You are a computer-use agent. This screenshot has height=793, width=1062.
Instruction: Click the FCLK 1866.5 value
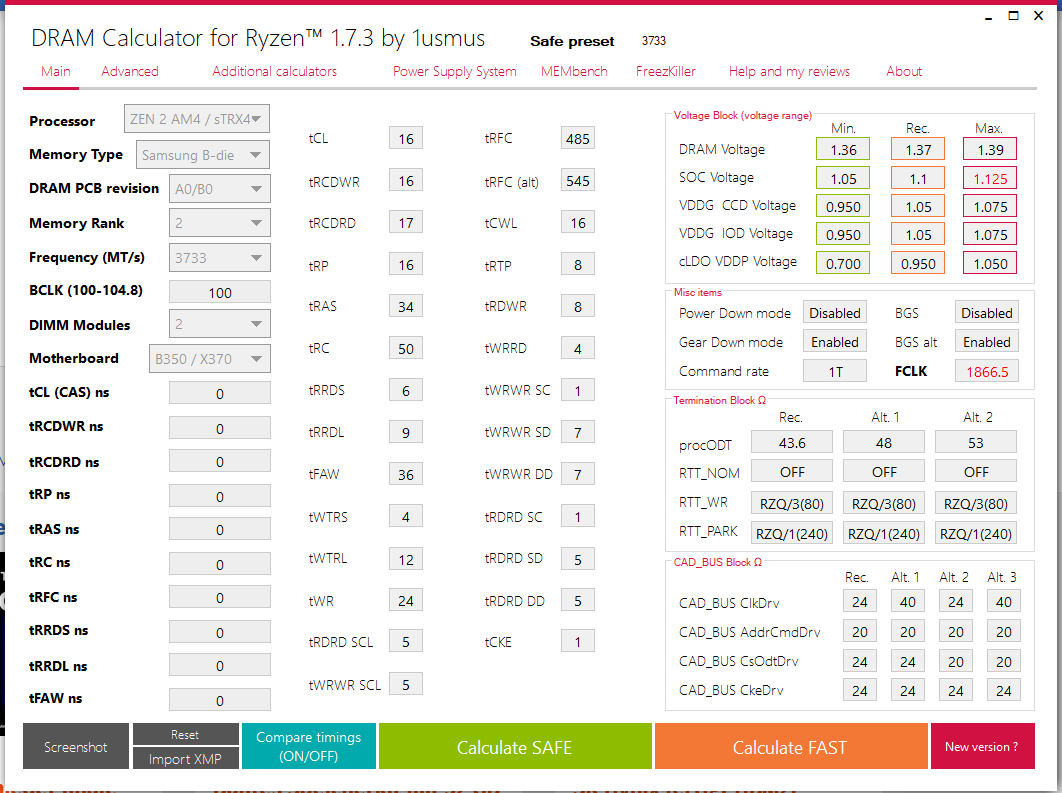987,370
